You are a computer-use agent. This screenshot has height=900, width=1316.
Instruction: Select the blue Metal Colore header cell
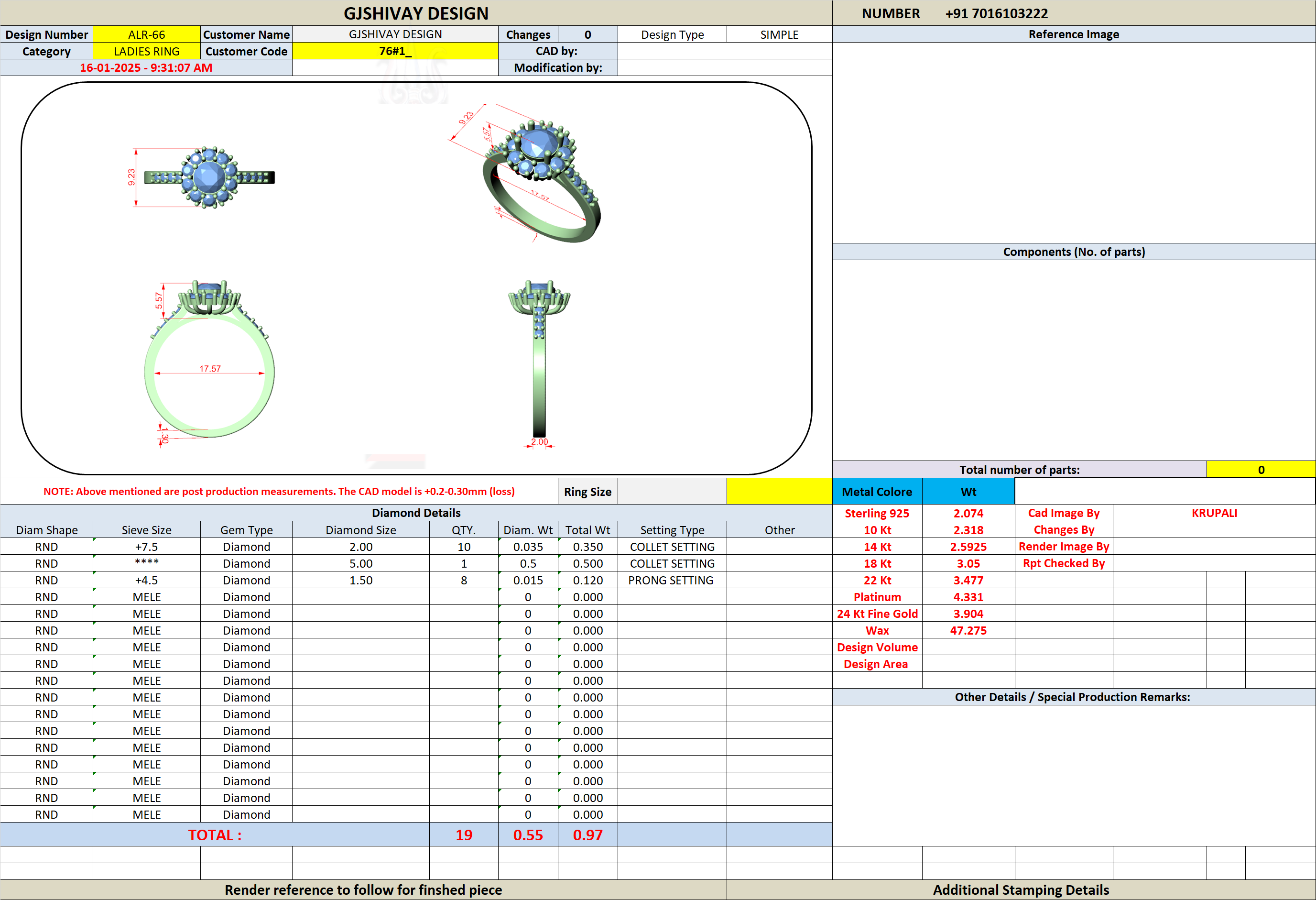click(877, 492)
